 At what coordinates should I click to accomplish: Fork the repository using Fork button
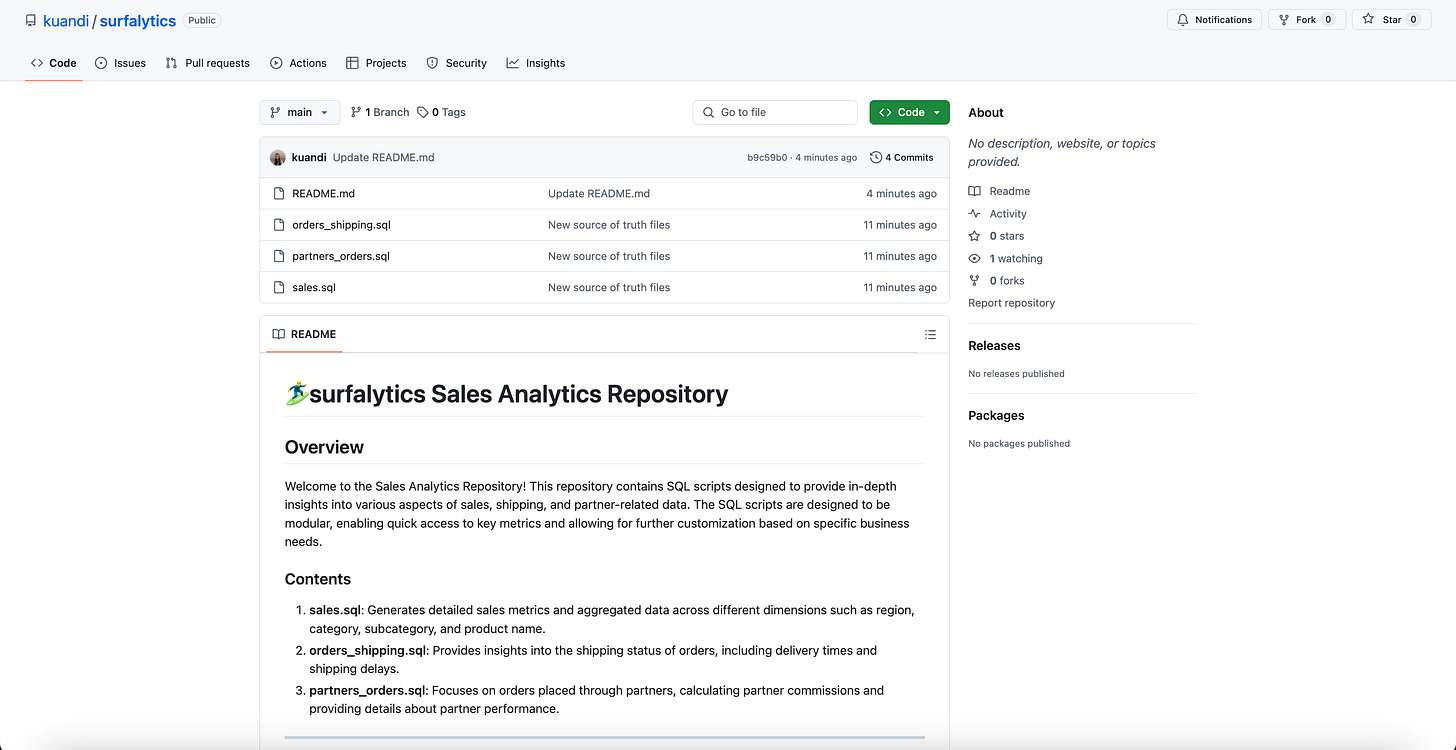tap(1306, 20)
